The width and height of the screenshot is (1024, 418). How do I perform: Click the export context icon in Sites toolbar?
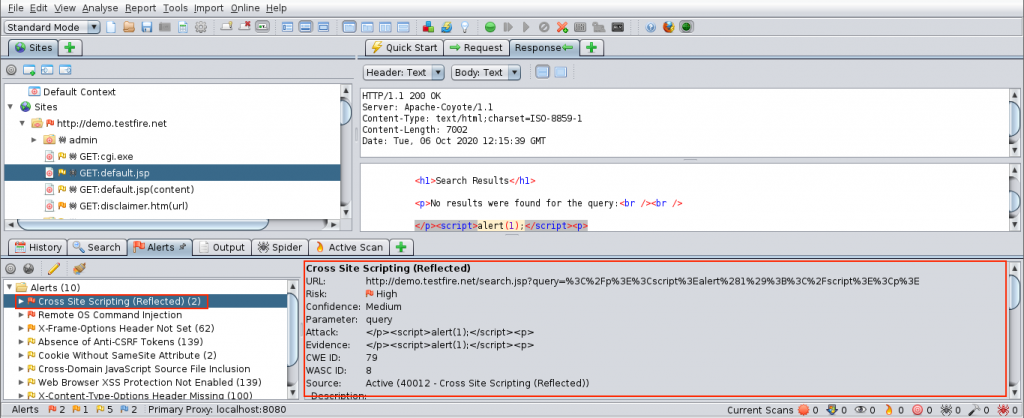coord(65,70)
